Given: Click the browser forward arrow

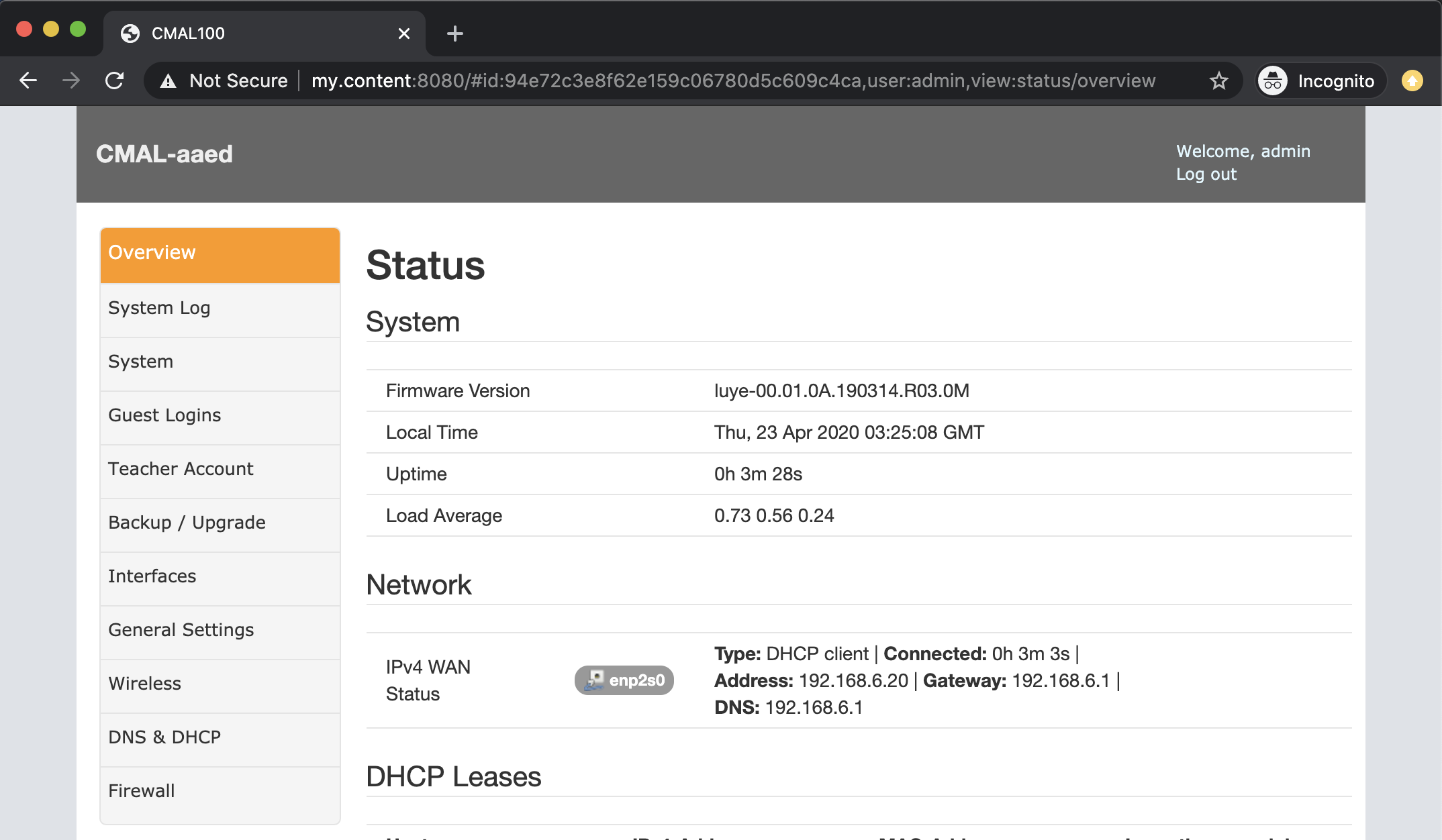Looking at the screenshot, I should click(71, 81).
